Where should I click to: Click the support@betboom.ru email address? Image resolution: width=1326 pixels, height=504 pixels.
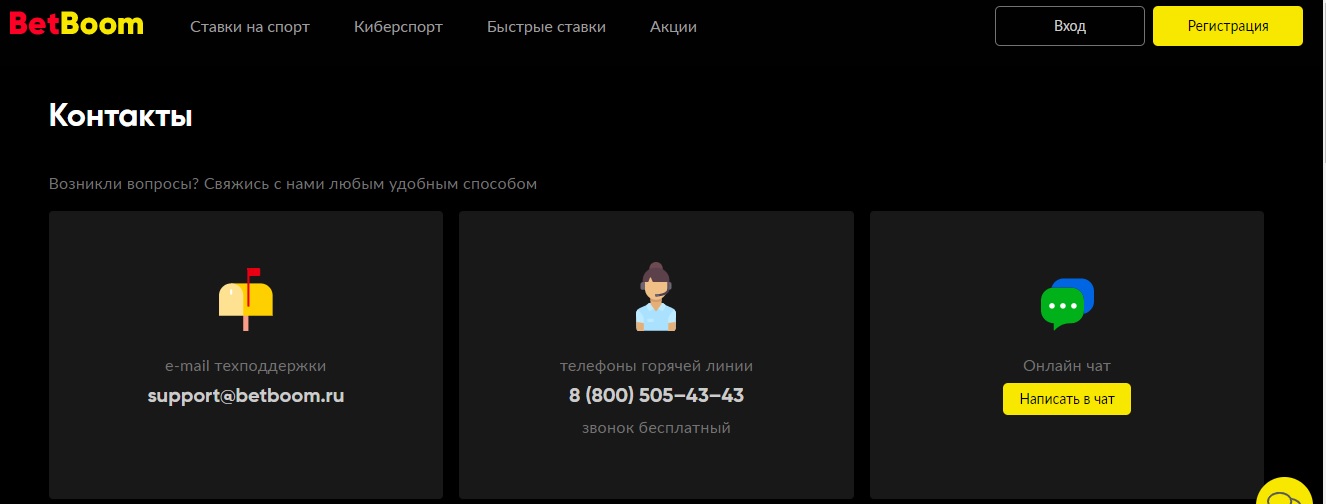(246, 395)
